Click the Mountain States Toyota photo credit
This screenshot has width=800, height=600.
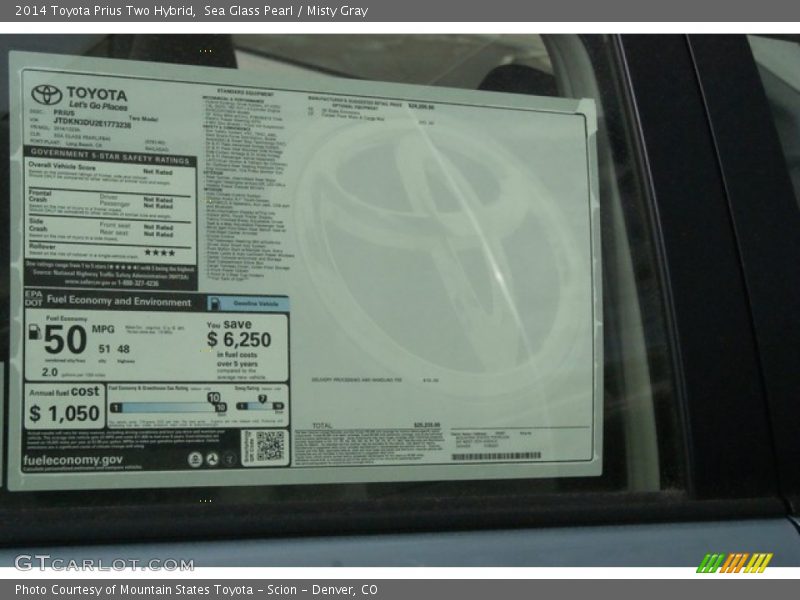click(x=196, y=590)
